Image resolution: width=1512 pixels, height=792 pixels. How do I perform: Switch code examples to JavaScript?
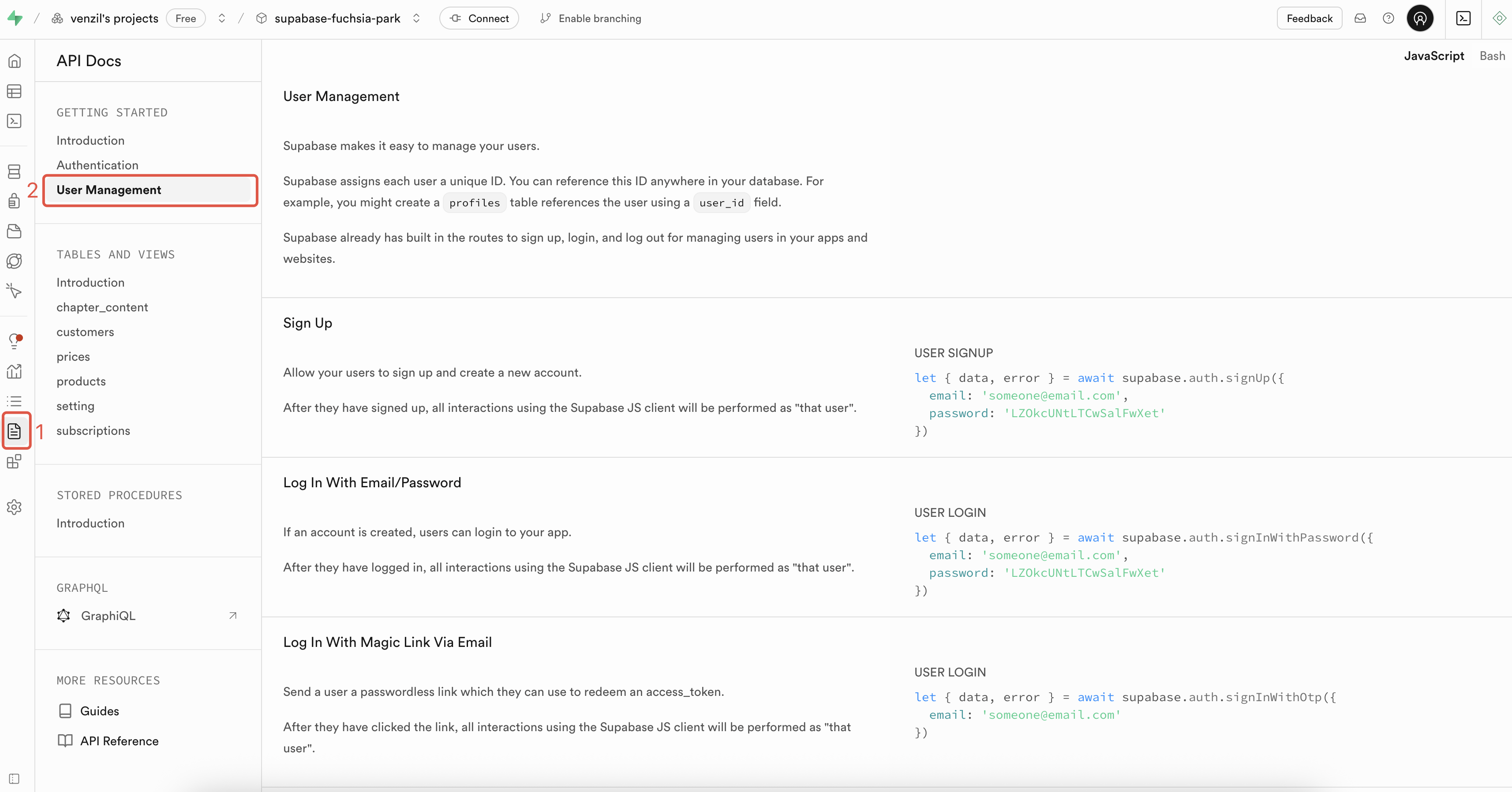(x=1433, y=56)
